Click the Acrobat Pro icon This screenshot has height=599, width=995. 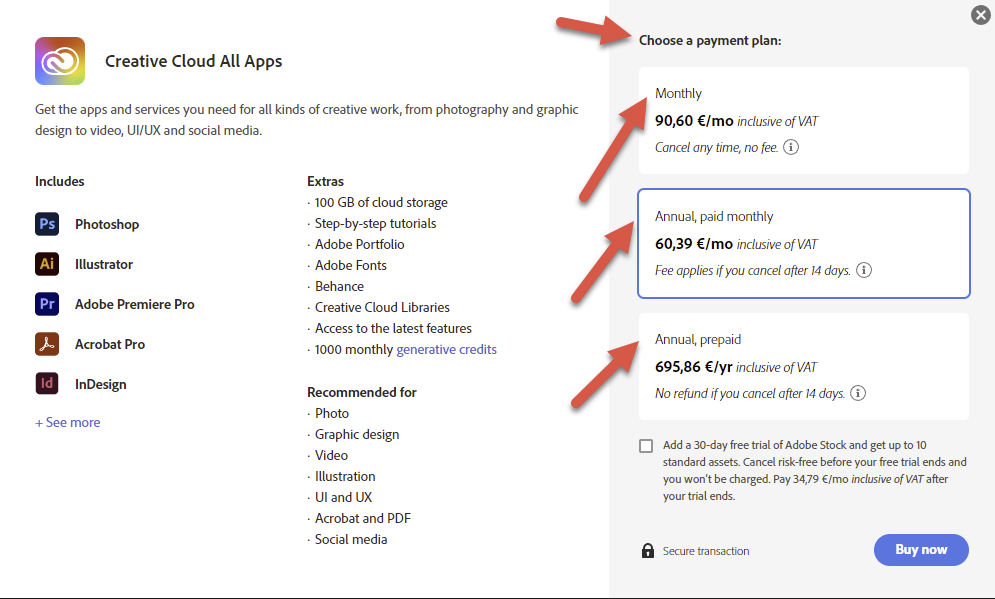(x=47, y=344)
